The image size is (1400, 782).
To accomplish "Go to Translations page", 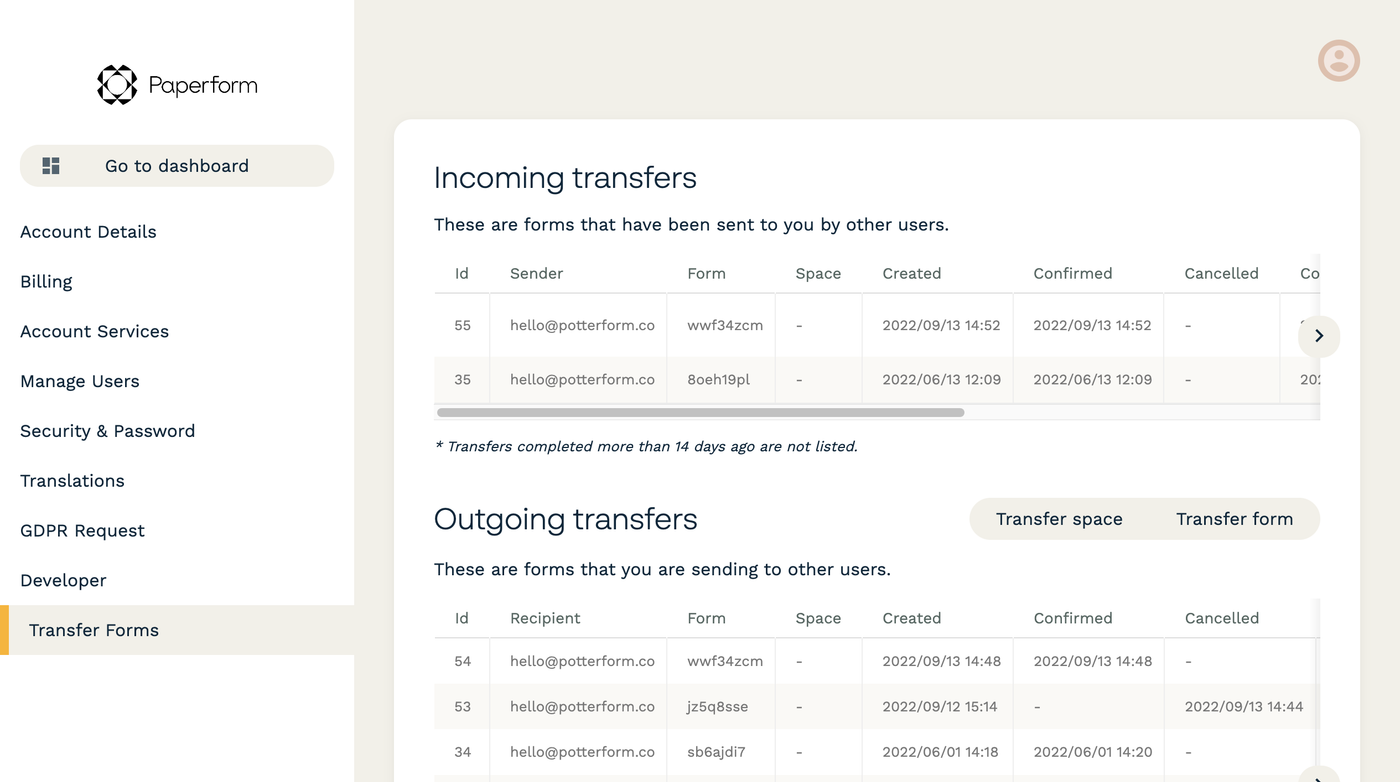I will point(72,481).
